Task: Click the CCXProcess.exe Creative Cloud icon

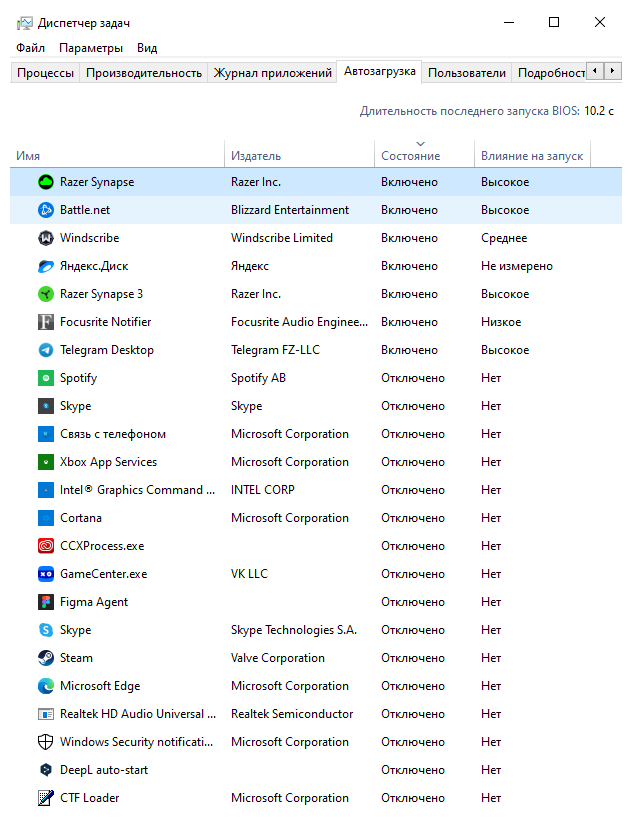Action: [46, 546]
